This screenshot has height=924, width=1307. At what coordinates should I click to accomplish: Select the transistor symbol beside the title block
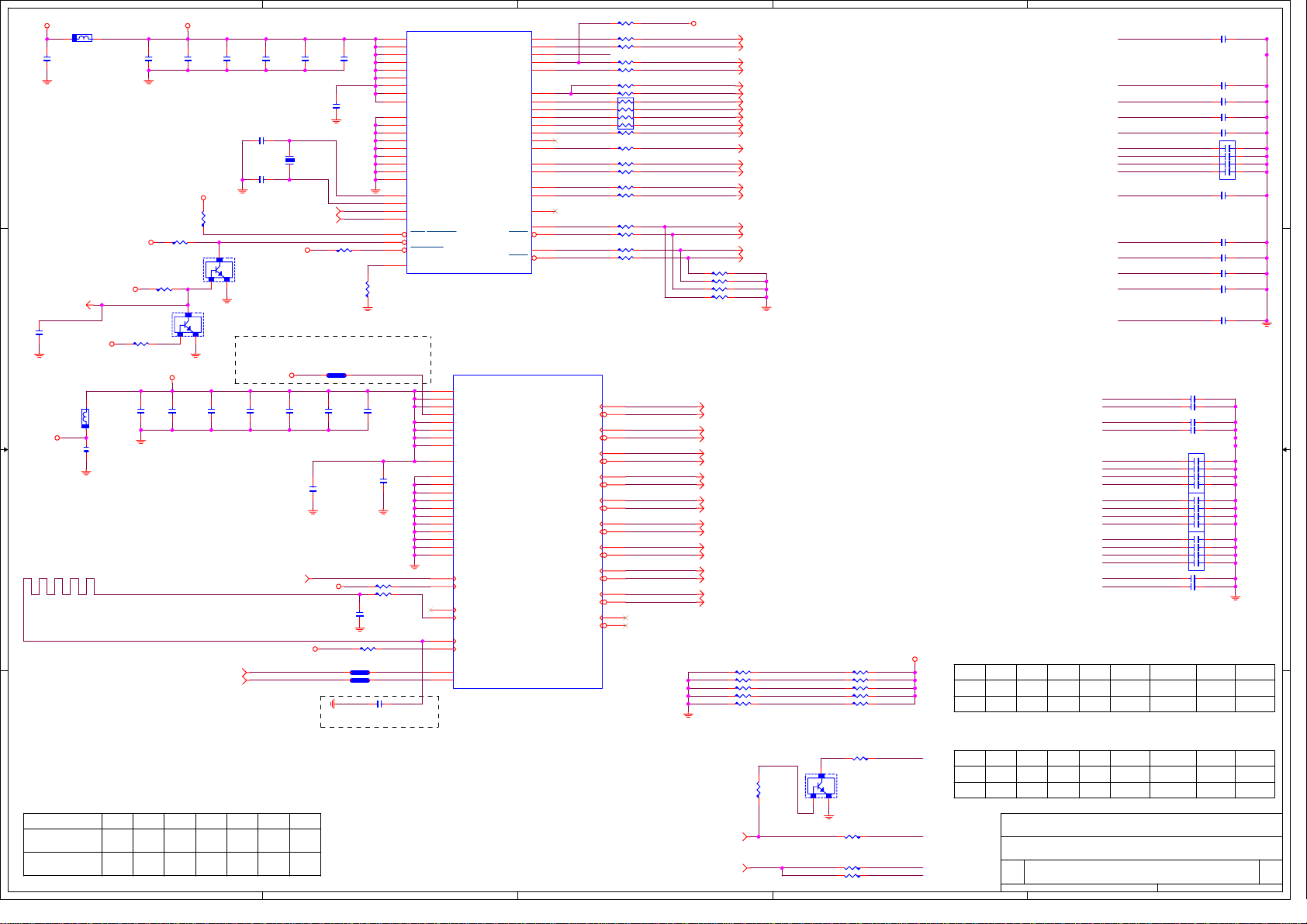click(x=821, y=786)
